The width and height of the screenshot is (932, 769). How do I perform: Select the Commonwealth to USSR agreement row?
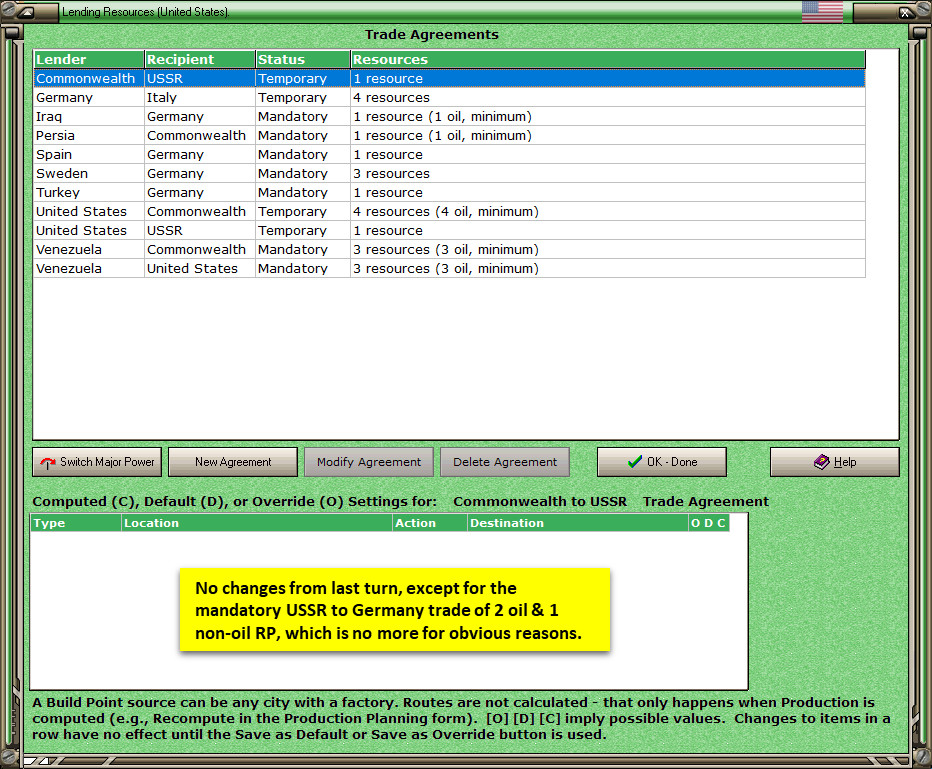[449, 78]
